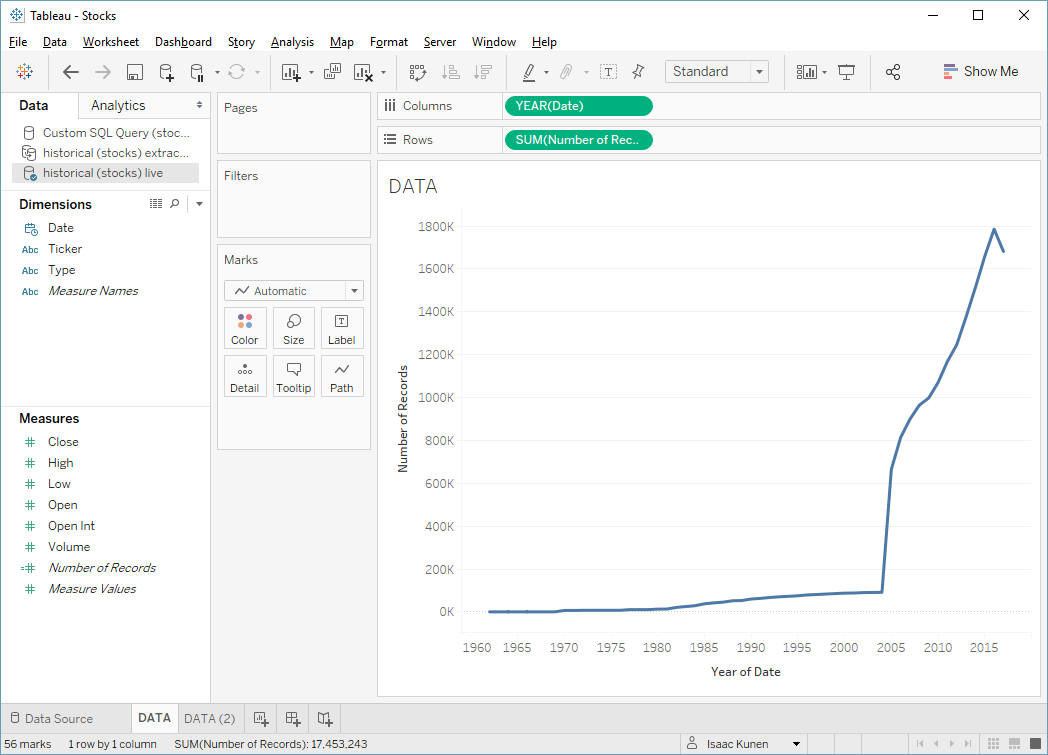Show filmstrip view icon

(1014, 744)
